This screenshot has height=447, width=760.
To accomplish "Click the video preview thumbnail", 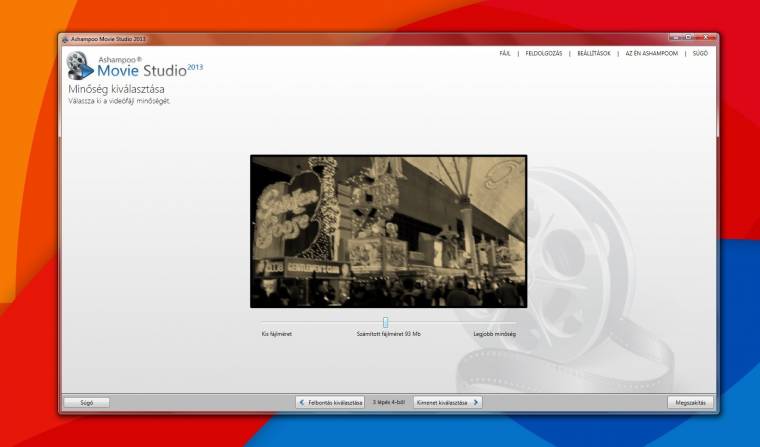I will click(388, 231).
